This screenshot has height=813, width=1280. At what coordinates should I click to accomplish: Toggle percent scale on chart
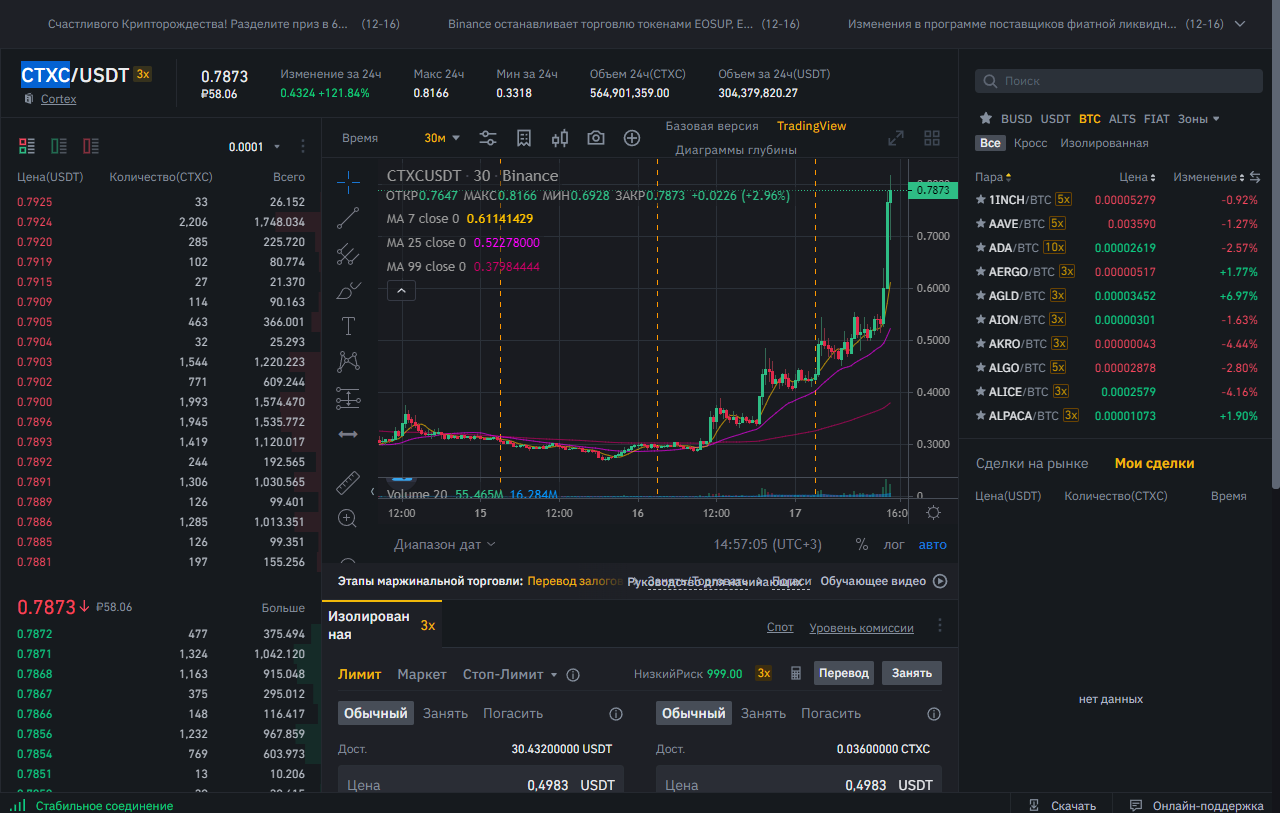click(x=862, y=545)
